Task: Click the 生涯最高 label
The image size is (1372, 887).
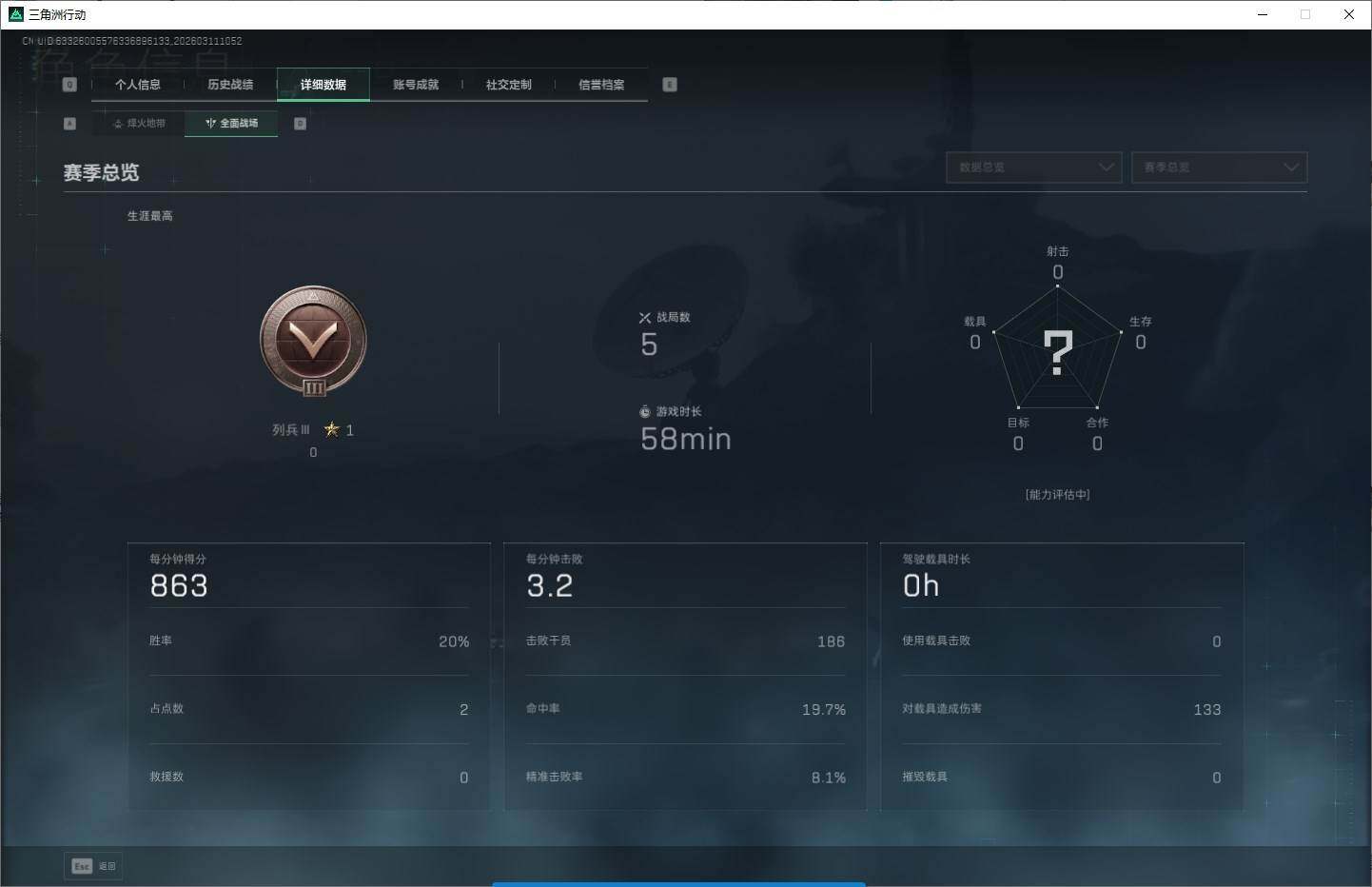Action: pos(150,216)
